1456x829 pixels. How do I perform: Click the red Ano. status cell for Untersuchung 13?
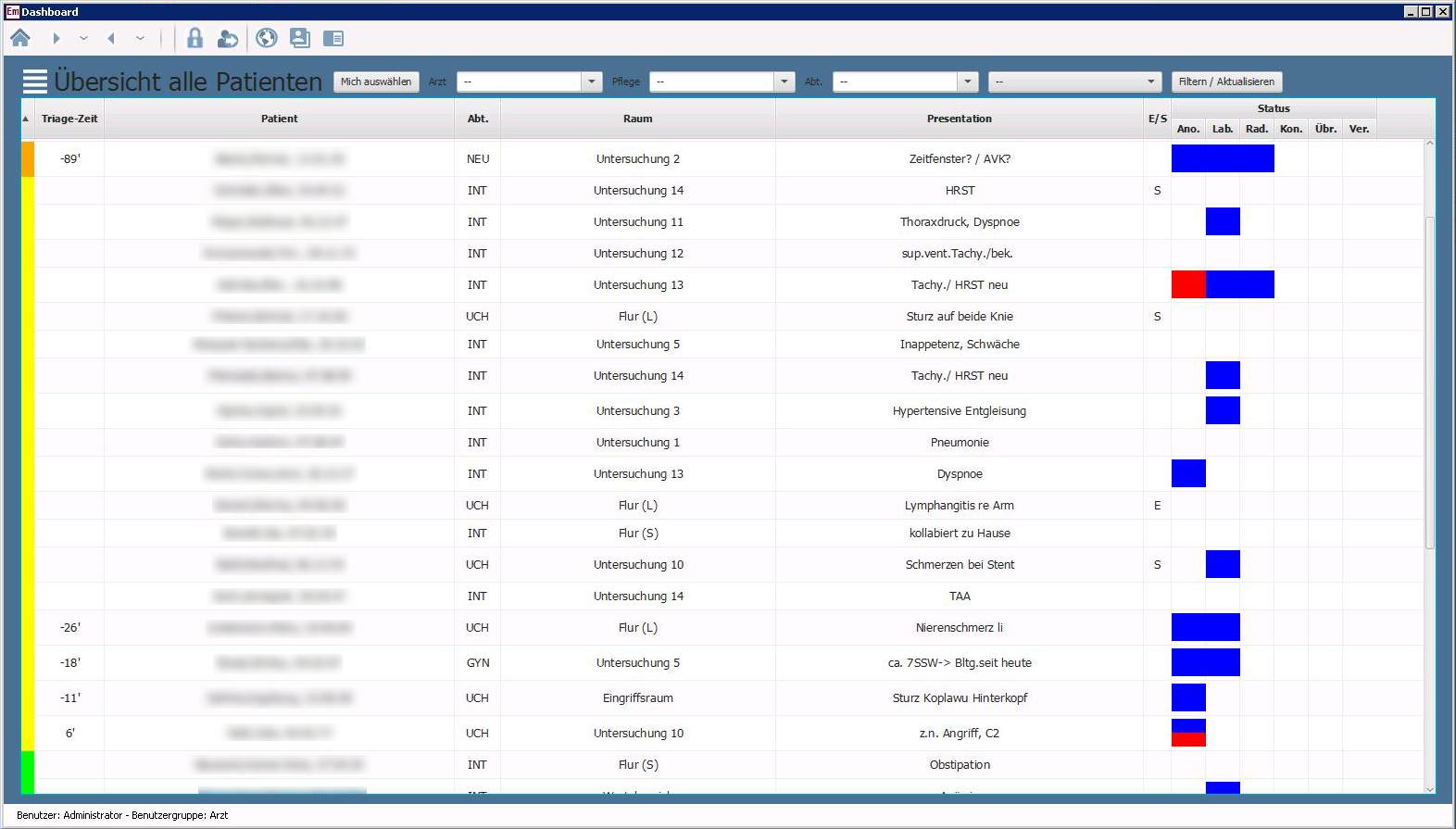[1188, 284]
